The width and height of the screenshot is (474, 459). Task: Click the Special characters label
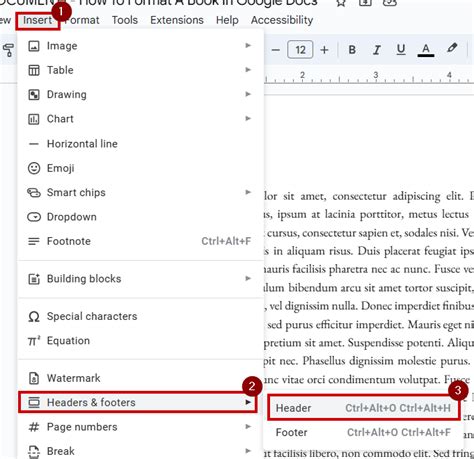coord(92,316)
